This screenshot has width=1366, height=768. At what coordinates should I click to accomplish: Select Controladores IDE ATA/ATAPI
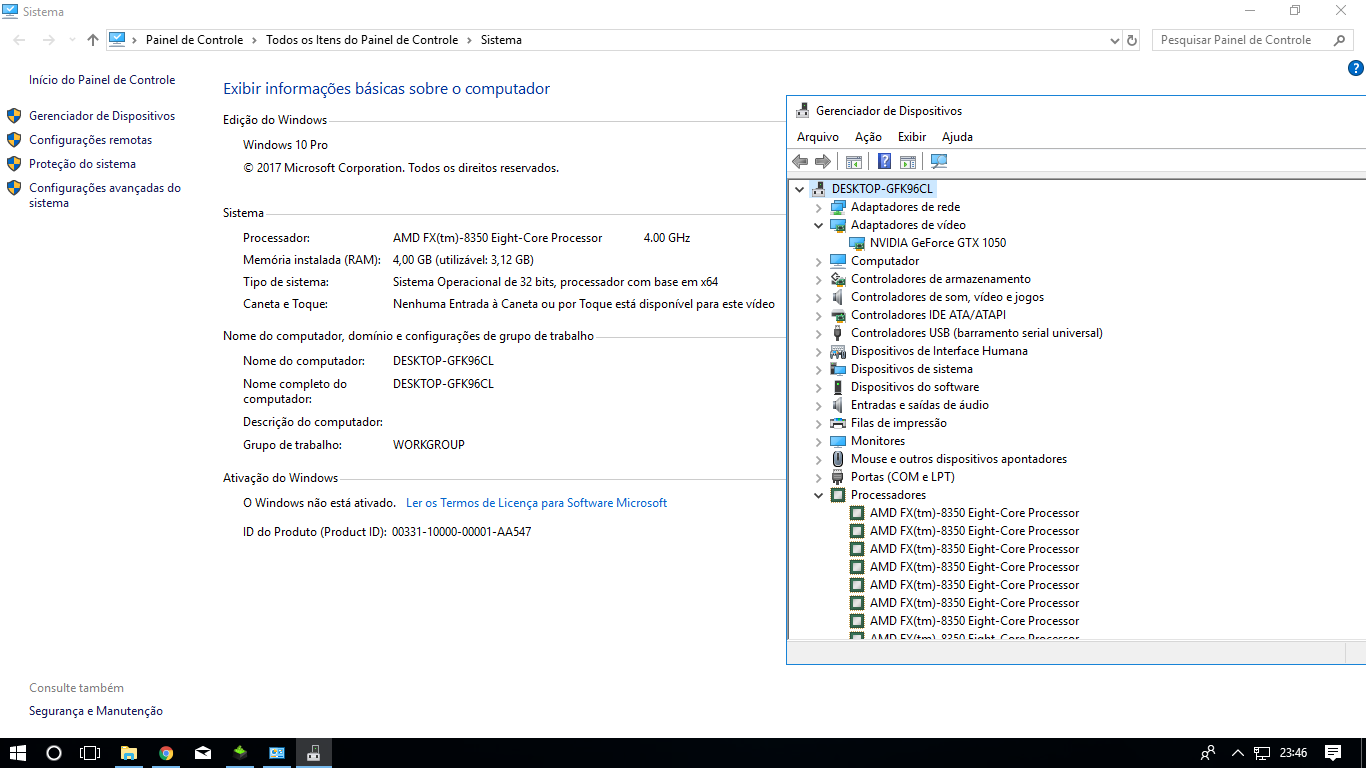click(x=929, y=315)
